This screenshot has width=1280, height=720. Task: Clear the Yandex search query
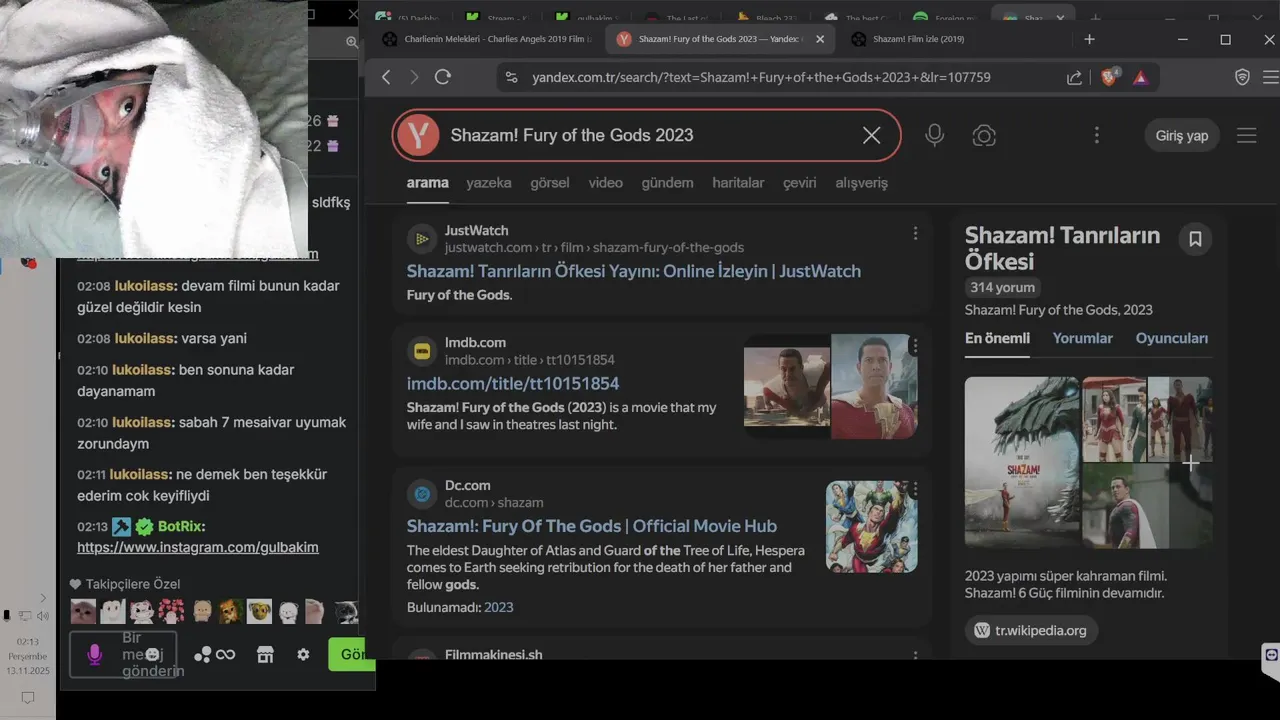(872, 135)
